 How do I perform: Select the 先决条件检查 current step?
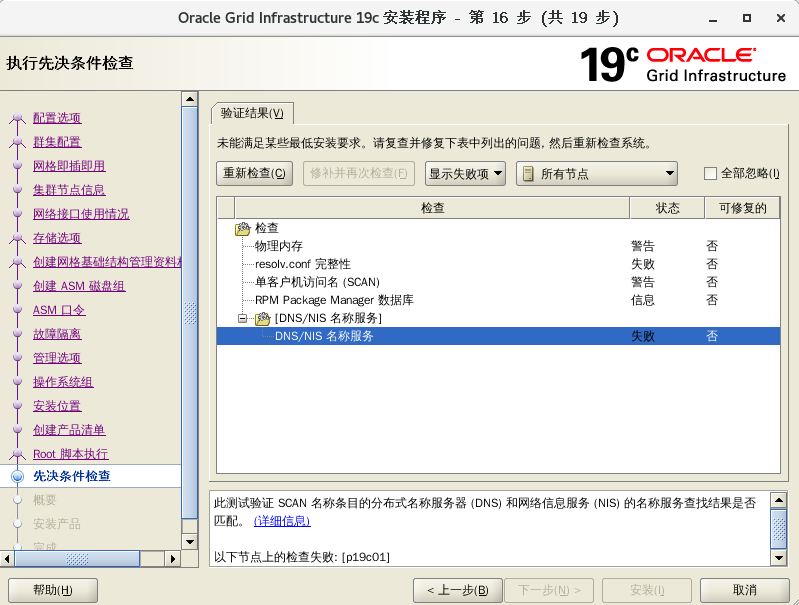[x=72, y=476]
